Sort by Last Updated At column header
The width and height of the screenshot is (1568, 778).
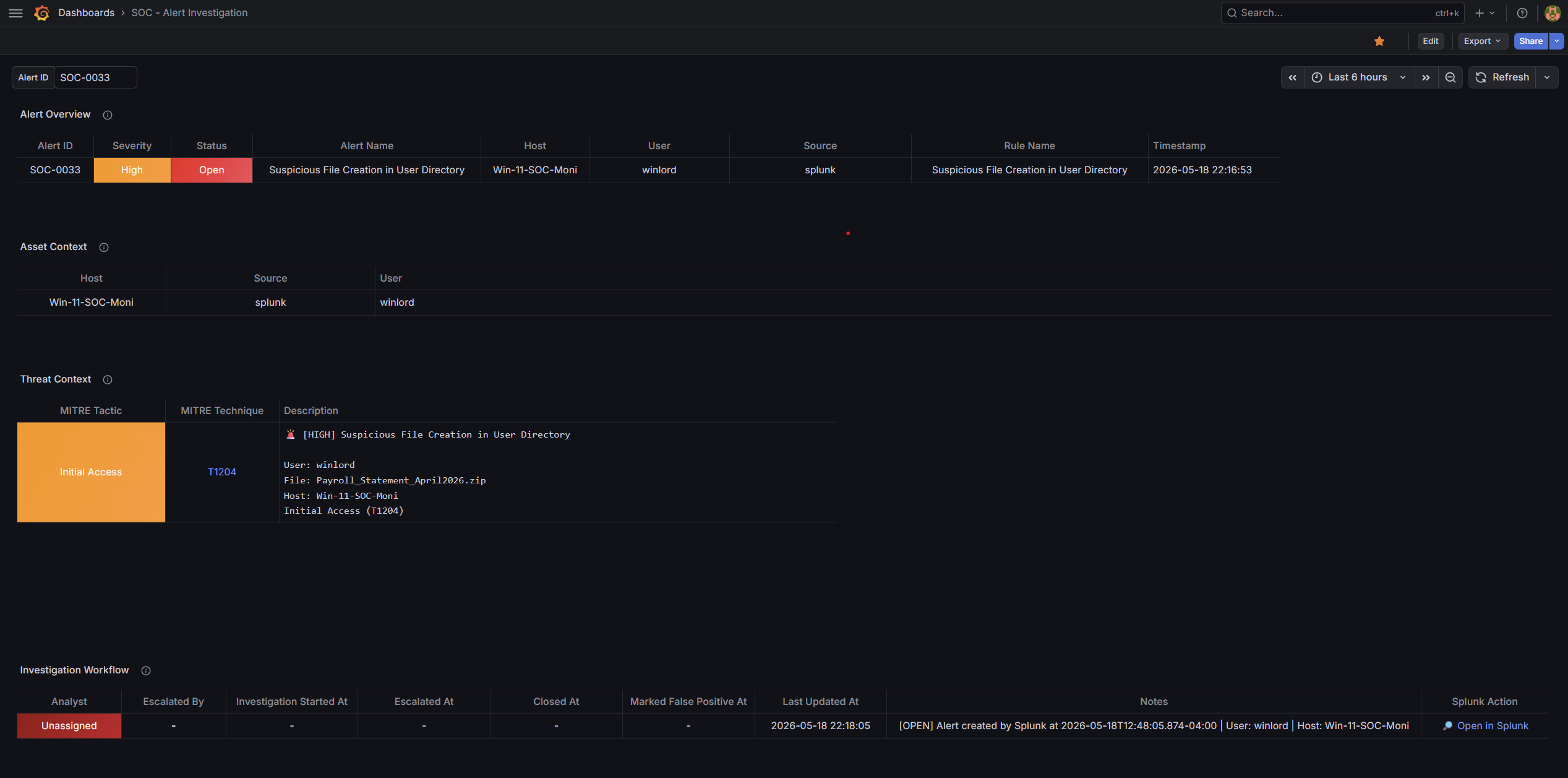820,702
